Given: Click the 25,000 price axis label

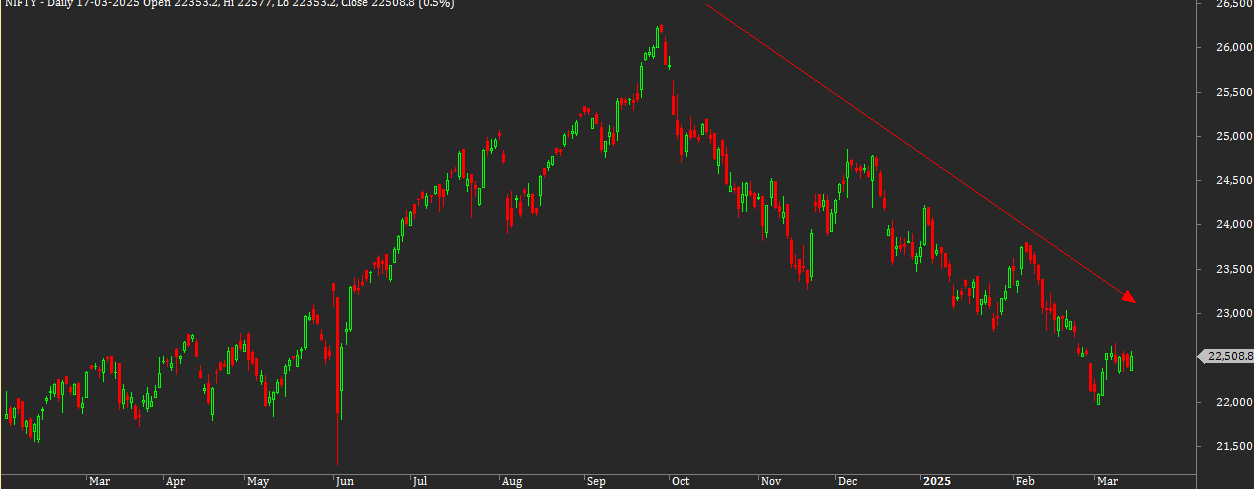Looking at the screenshot, I should [1233, 136].
